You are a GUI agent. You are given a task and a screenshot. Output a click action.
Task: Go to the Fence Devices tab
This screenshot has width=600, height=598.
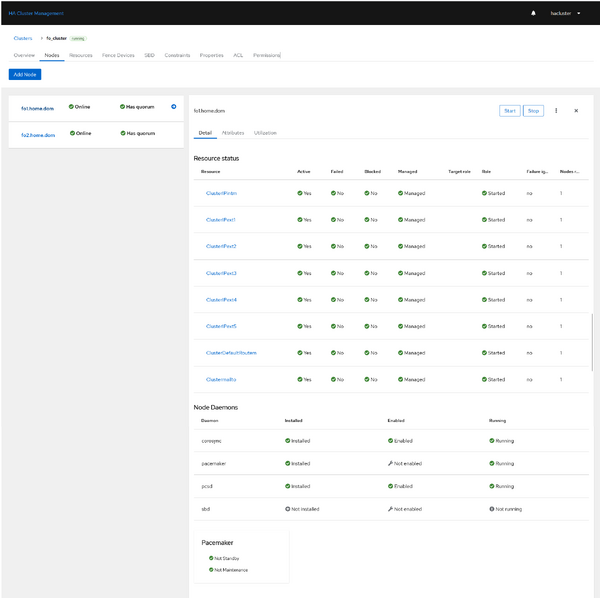tap(118, 55)
